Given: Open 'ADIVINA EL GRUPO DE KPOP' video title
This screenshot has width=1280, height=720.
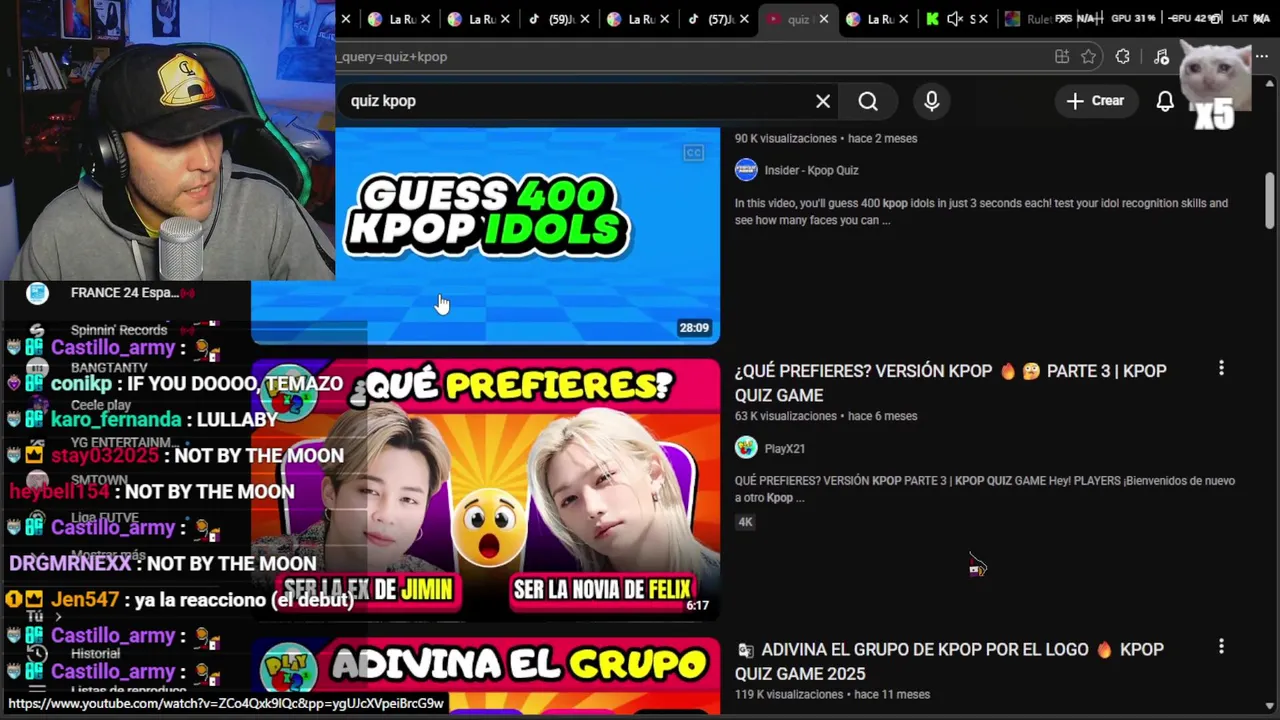Looking at the screenshot, I should pyautogui.click(x=950, y=661).
